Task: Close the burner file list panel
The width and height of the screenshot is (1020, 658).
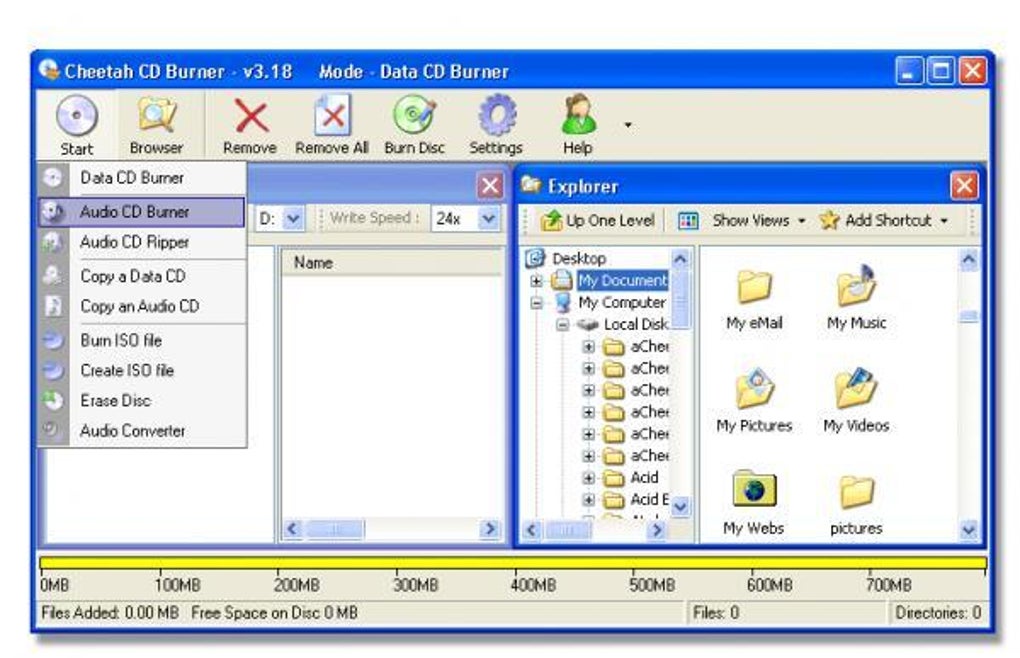Action: point(490,186)
